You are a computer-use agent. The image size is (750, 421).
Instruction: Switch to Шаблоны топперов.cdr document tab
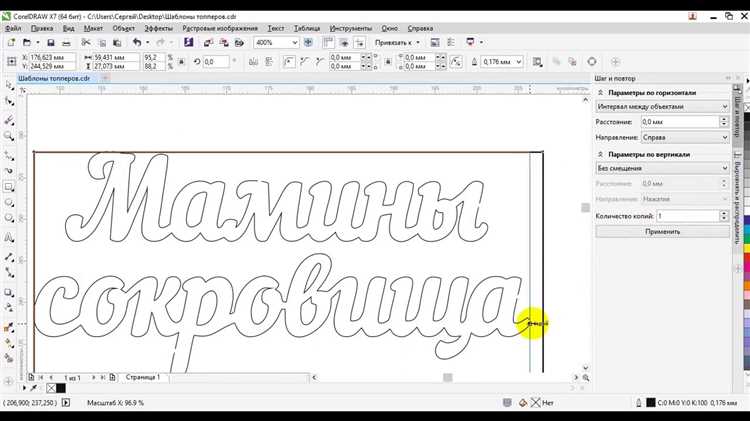[x=54, y=78]
